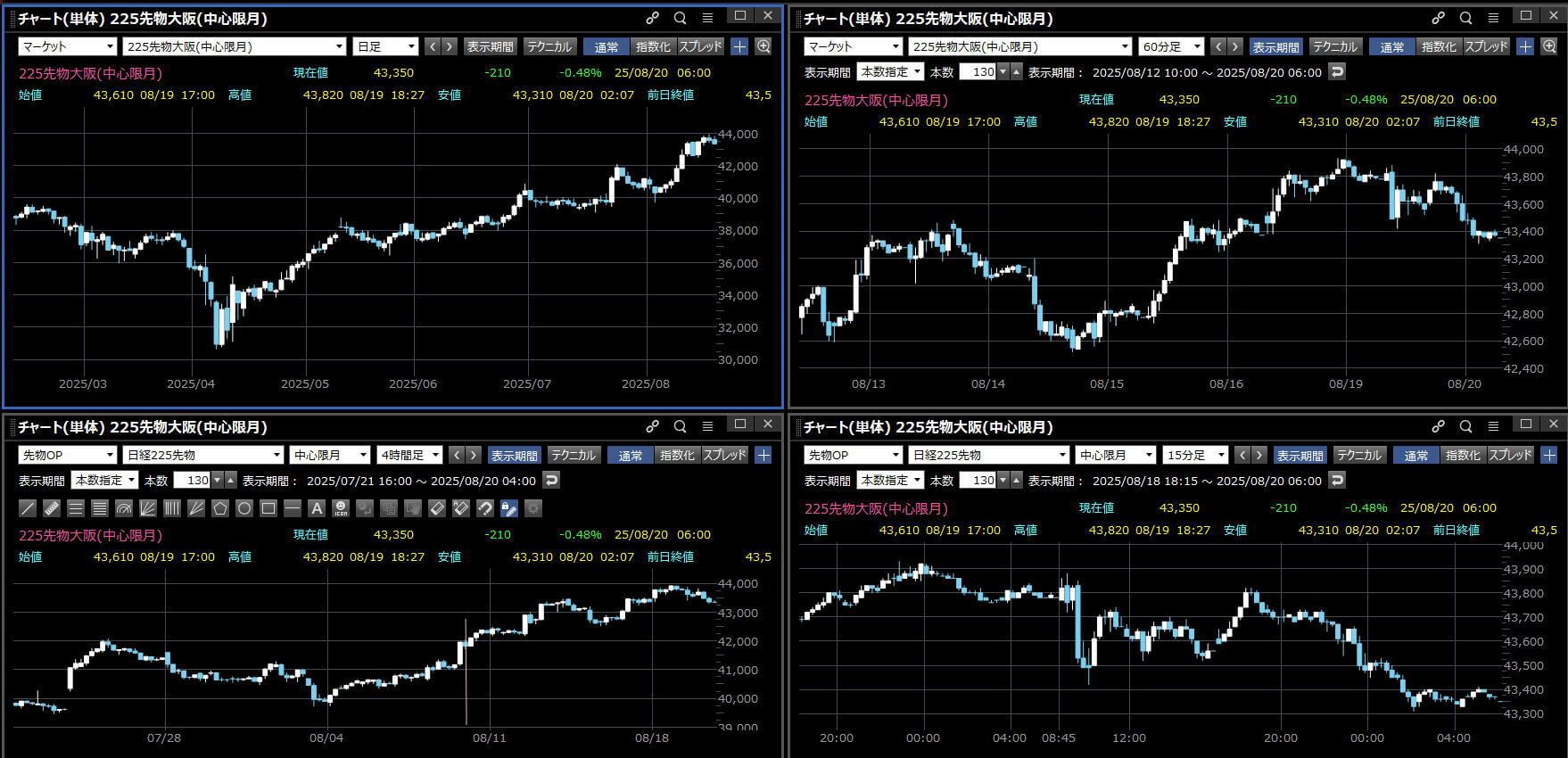
Task: Choose the text annotation tool (A)
Action: 317,508
